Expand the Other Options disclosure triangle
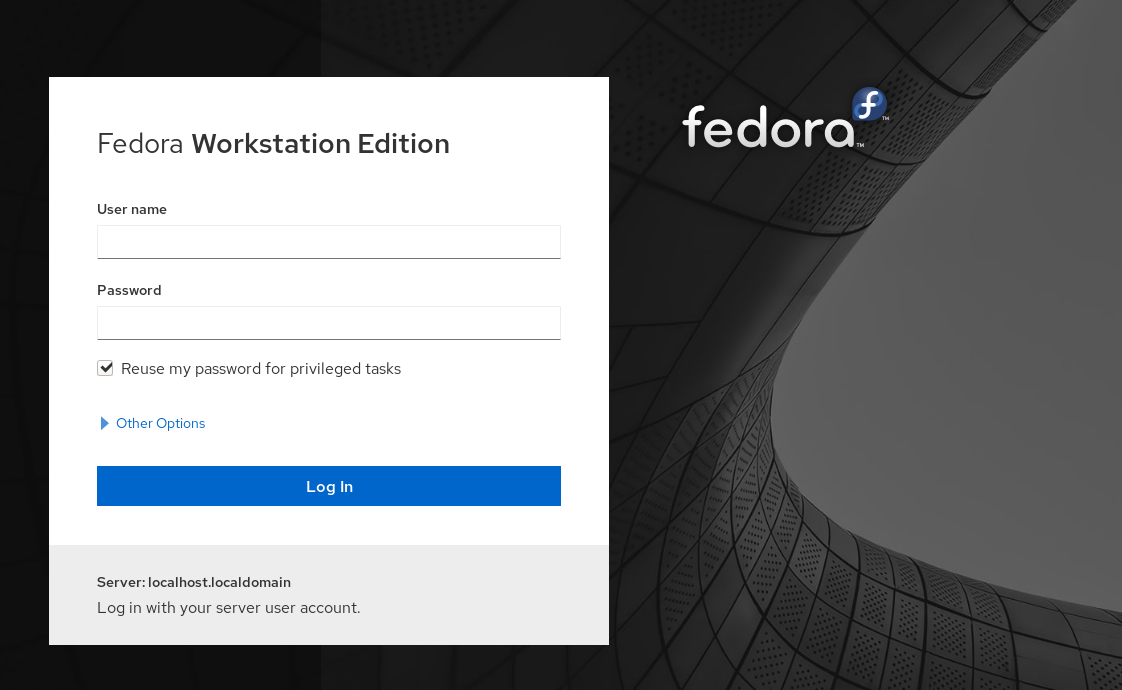This screenshot has height=690, width=1122. click(x=105, y=423)
